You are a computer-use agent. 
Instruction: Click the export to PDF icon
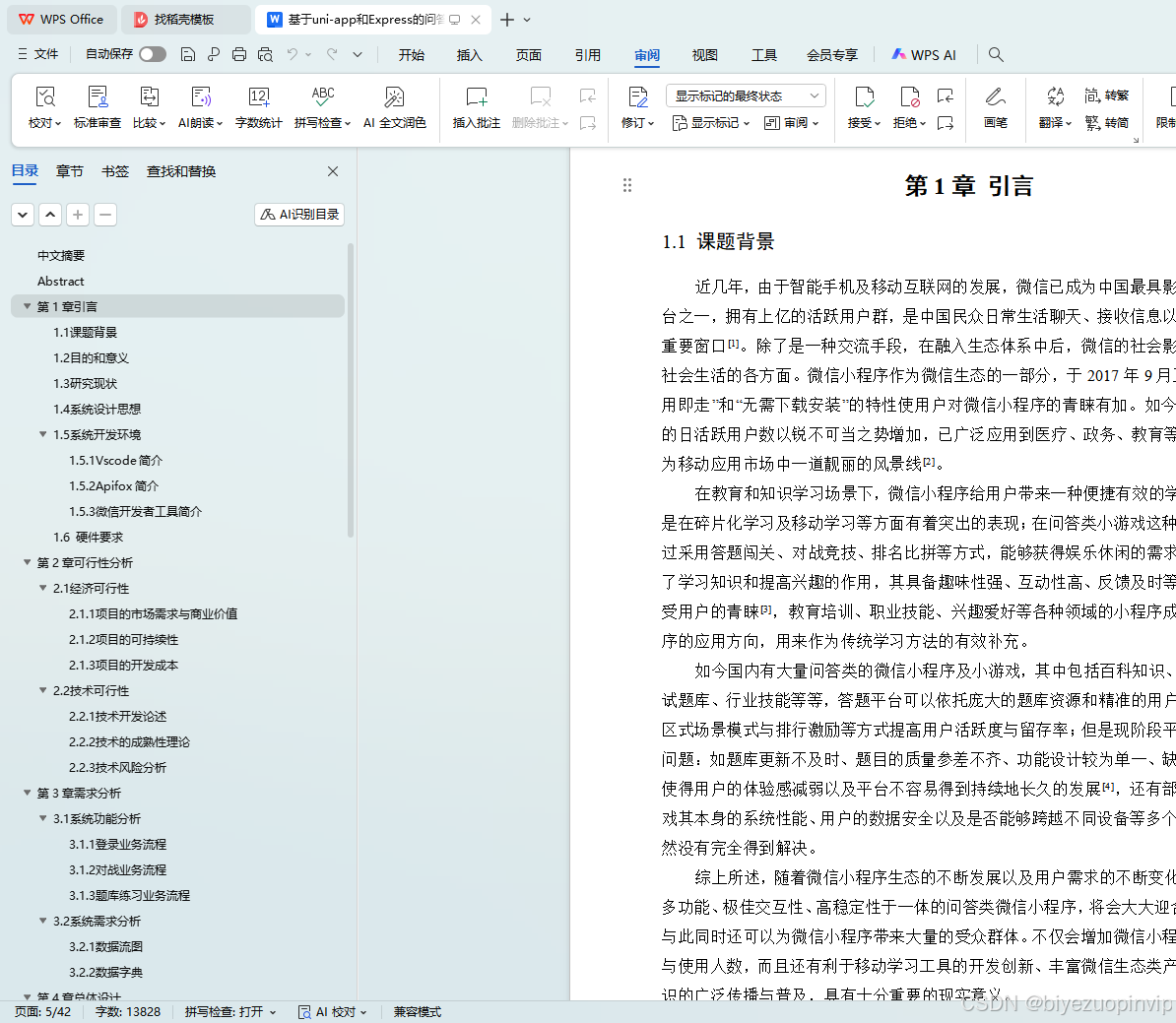click(214, 54)
